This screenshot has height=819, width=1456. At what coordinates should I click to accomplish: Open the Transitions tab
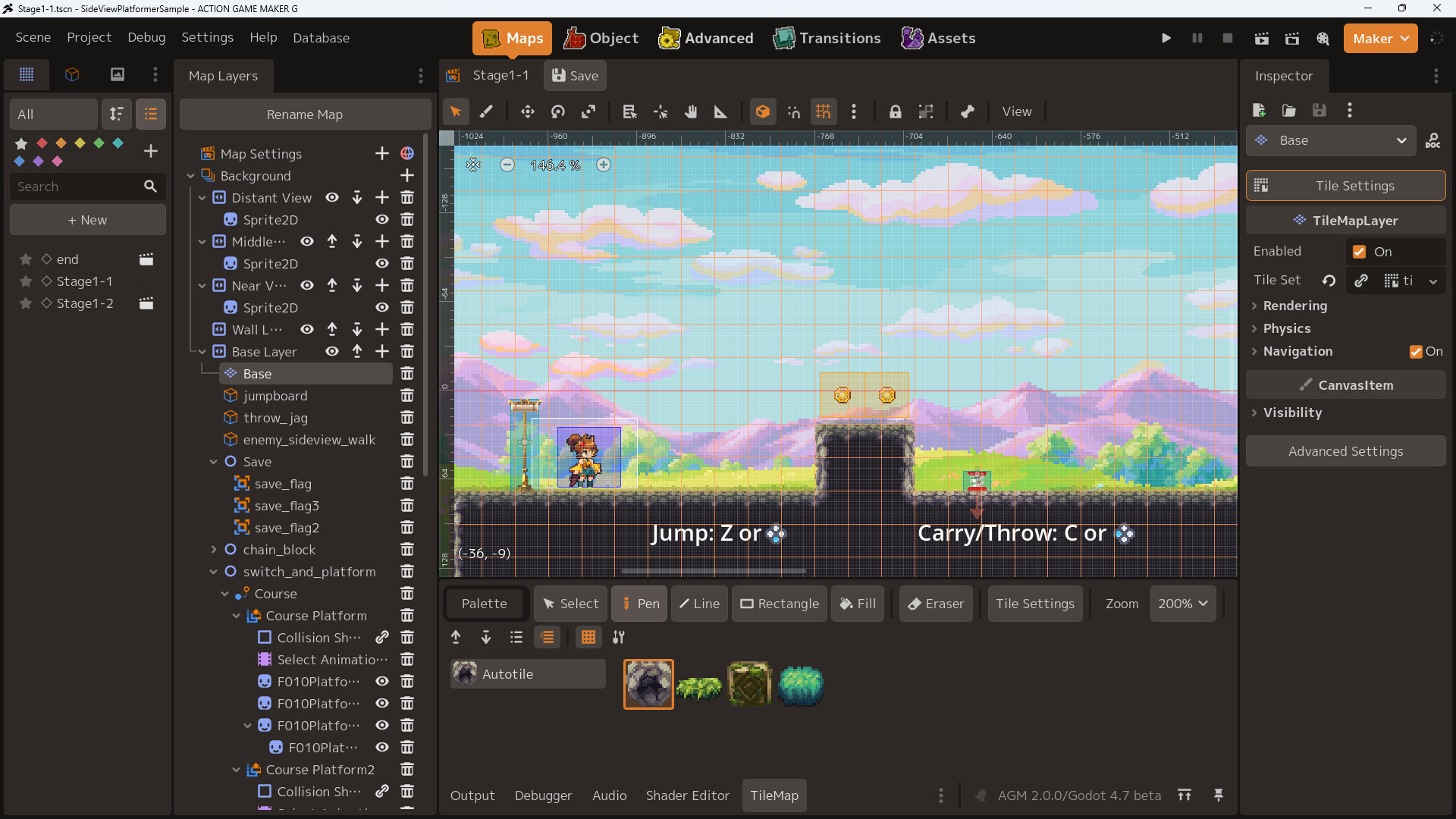click(827, 38)
